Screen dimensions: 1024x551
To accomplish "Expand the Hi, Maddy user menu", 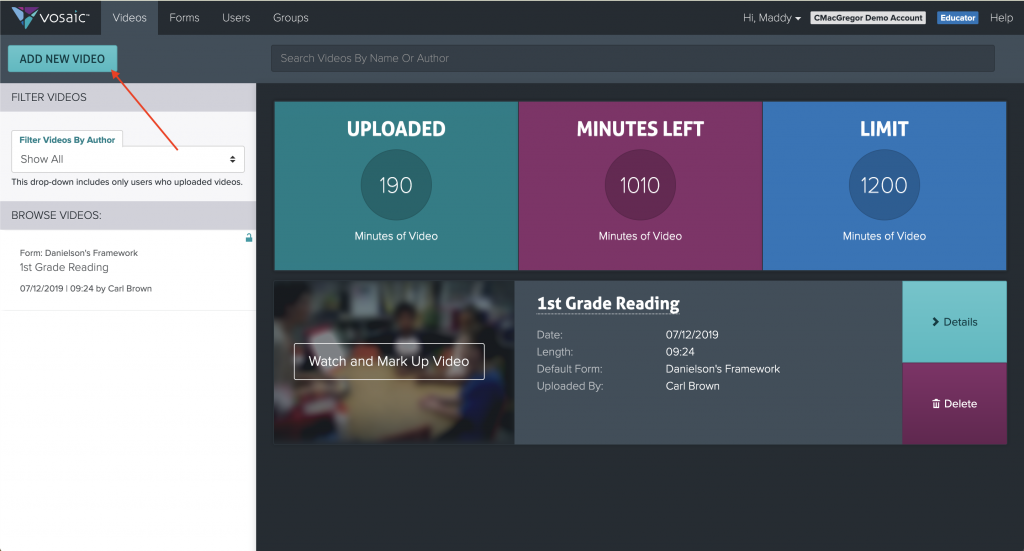I will coord(771,18).
